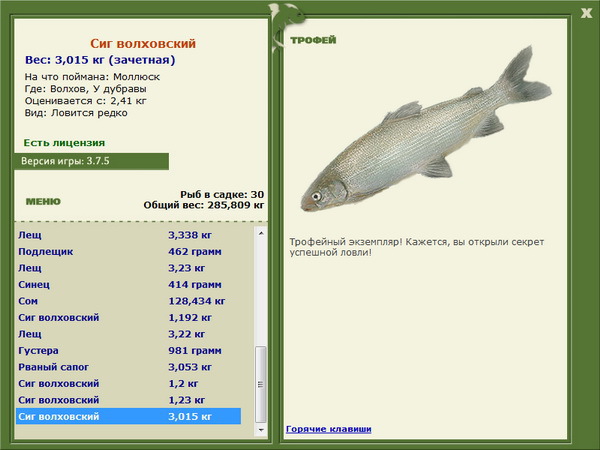Select the Подлещик 462 грамм row
This screenshot has width=600, height=450.
tap(129, 251)
